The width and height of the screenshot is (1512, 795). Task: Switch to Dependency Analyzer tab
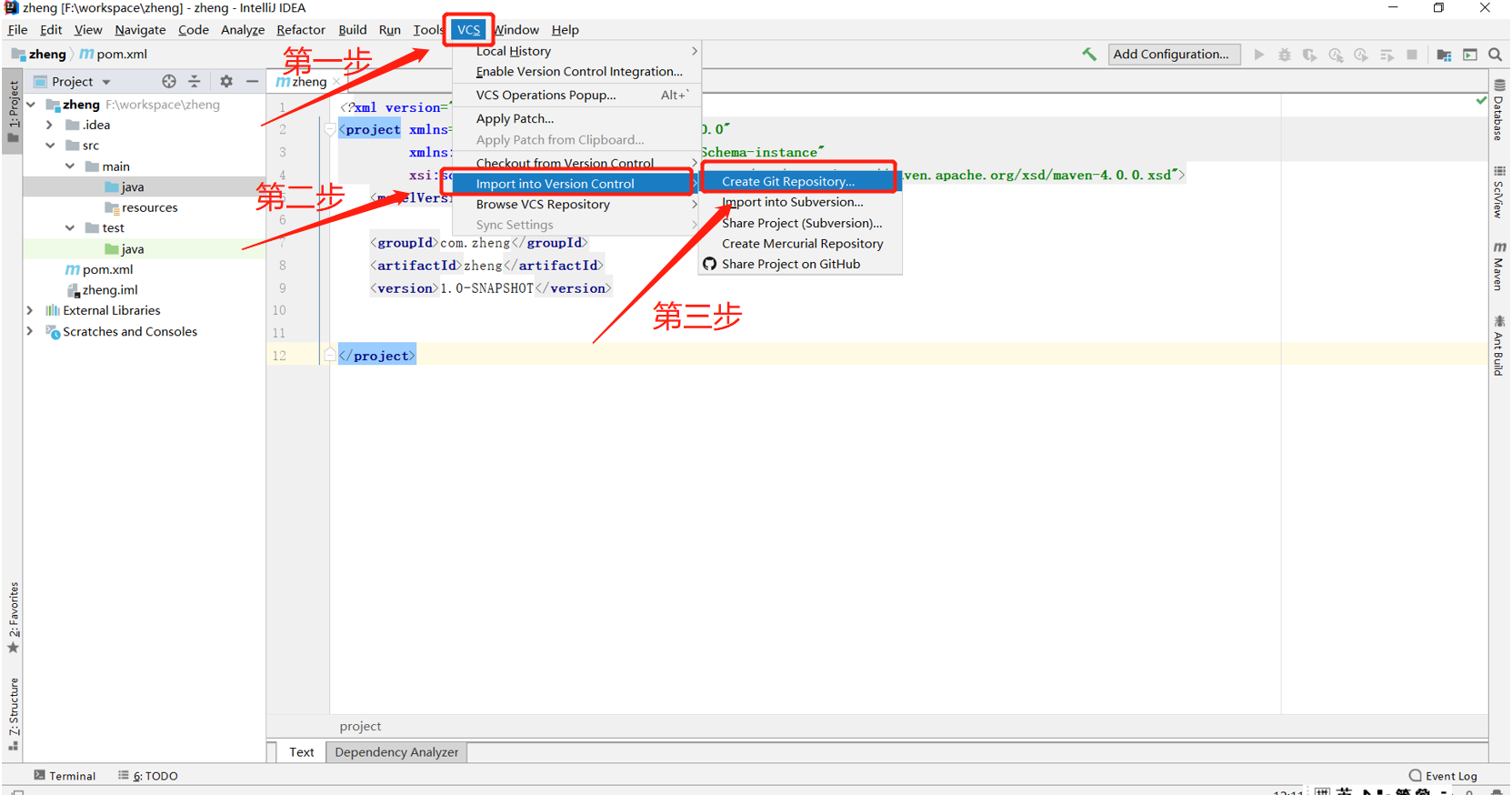396,752
